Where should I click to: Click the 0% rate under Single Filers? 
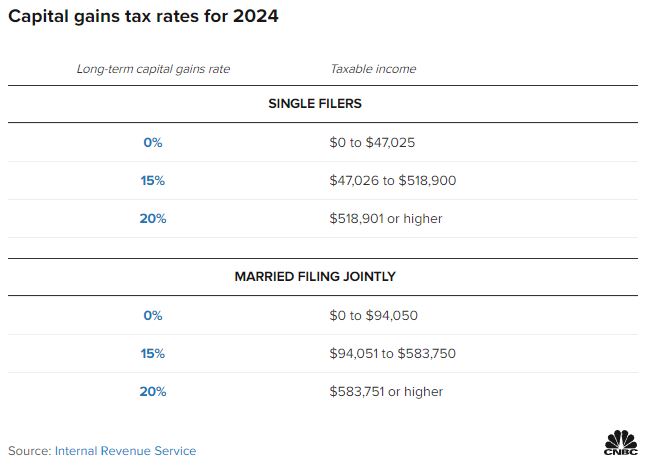(x=152, y=143)
